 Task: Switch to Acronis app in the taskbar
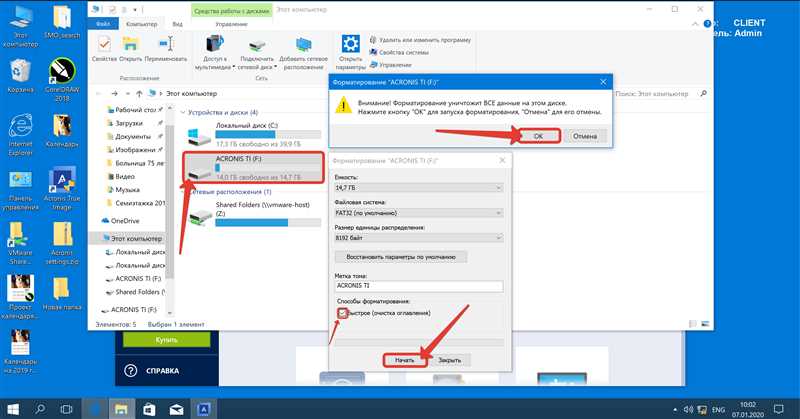(204, 409)
